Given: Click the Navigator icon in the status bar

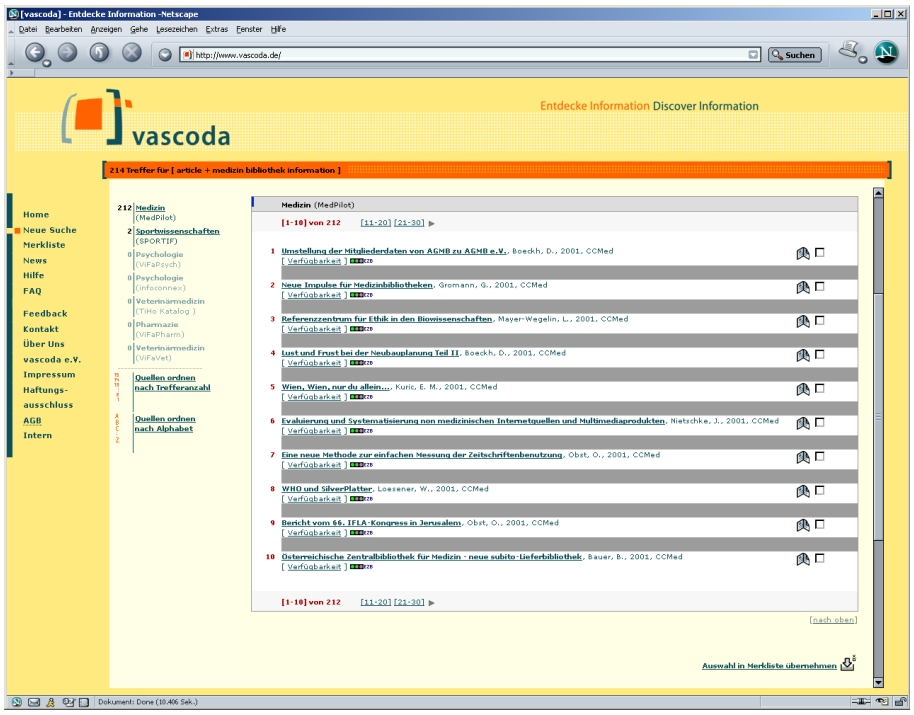Looking at the screenshot, I should pyautogui.click(x=16, y=702).
